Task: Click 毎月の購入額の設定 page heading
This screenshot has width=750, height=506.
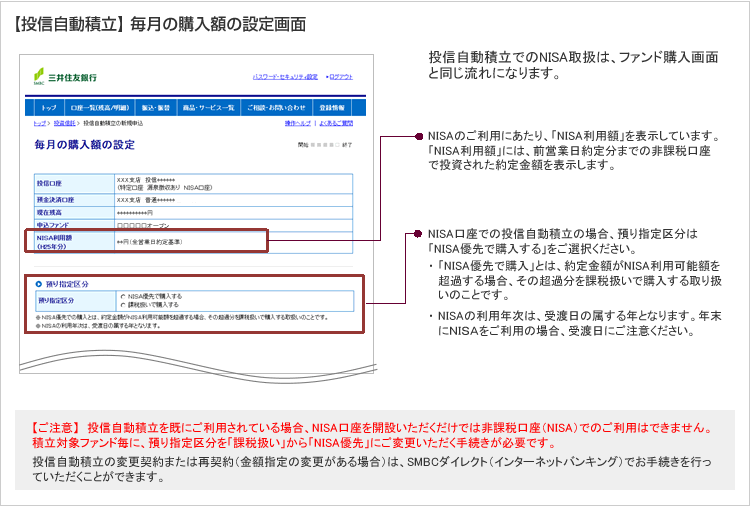Action: tap(84, 145)
